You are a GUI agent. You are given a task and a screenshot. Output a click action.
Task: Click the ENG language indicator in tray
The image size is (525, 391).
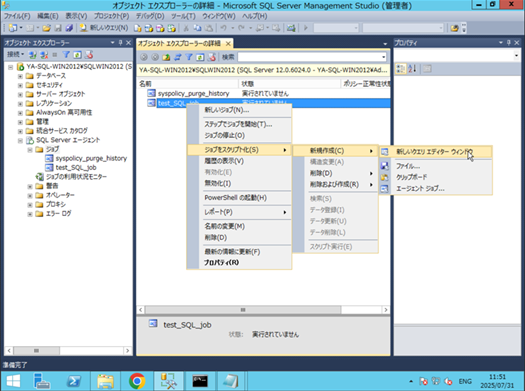point(465,381)
